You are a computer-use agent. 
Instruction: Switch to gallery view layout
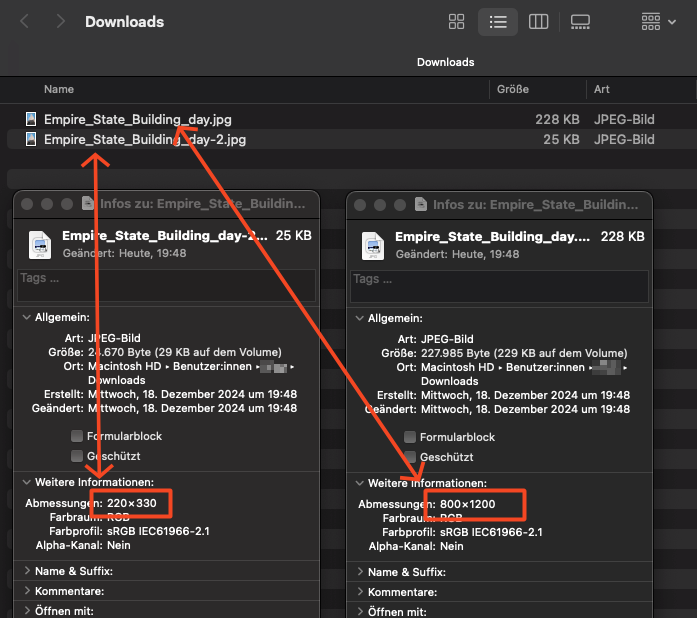tap(580, 21)
